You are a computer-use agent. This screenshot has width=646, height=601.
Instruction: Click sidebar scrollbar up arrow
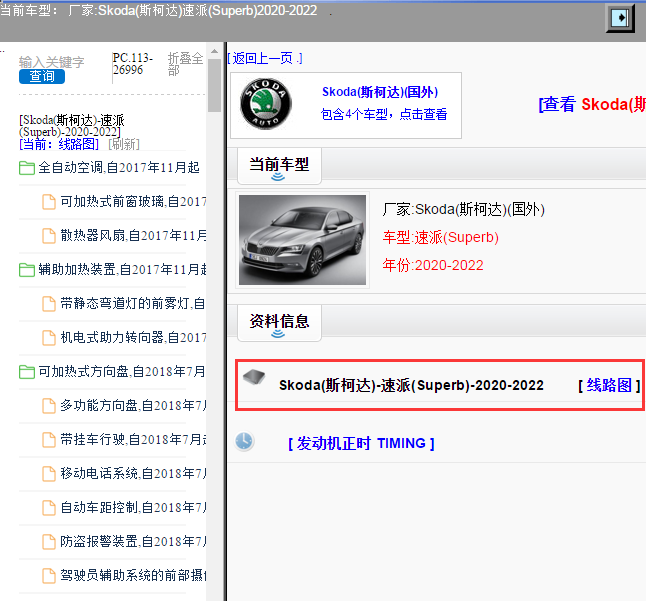tap(214, 51)
